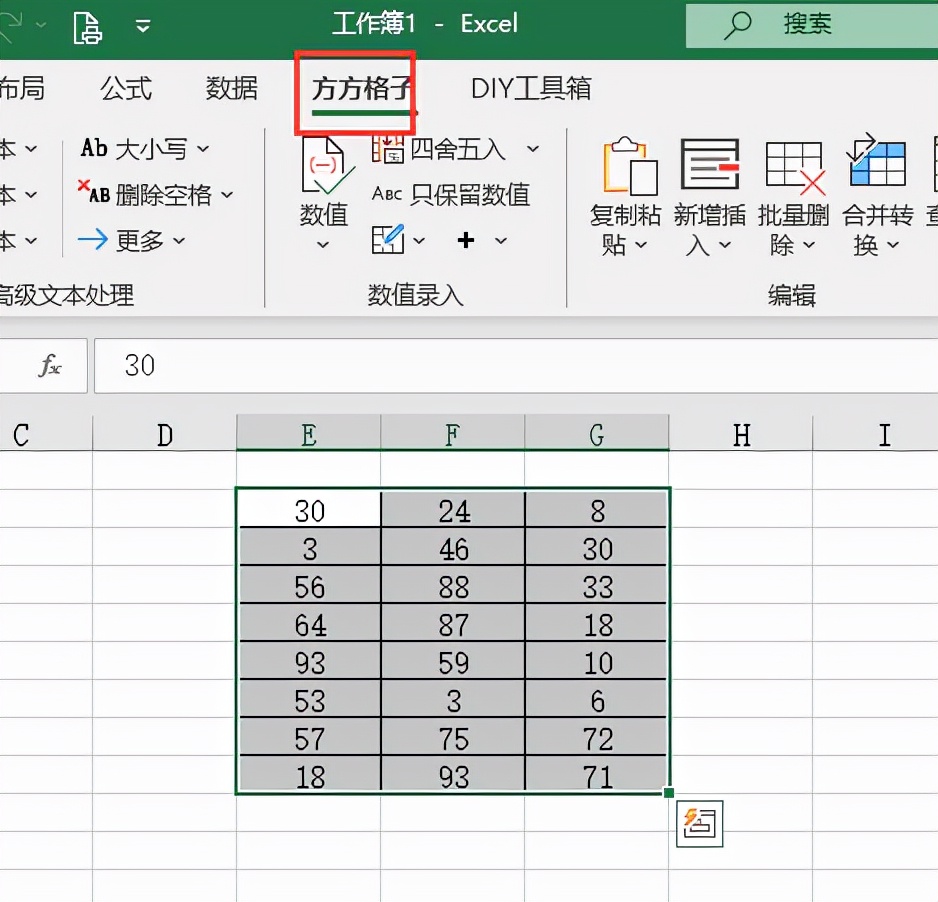Click the pen editor icon in 数值录入 group
This screenshot has width=938, height=902.
390,240
